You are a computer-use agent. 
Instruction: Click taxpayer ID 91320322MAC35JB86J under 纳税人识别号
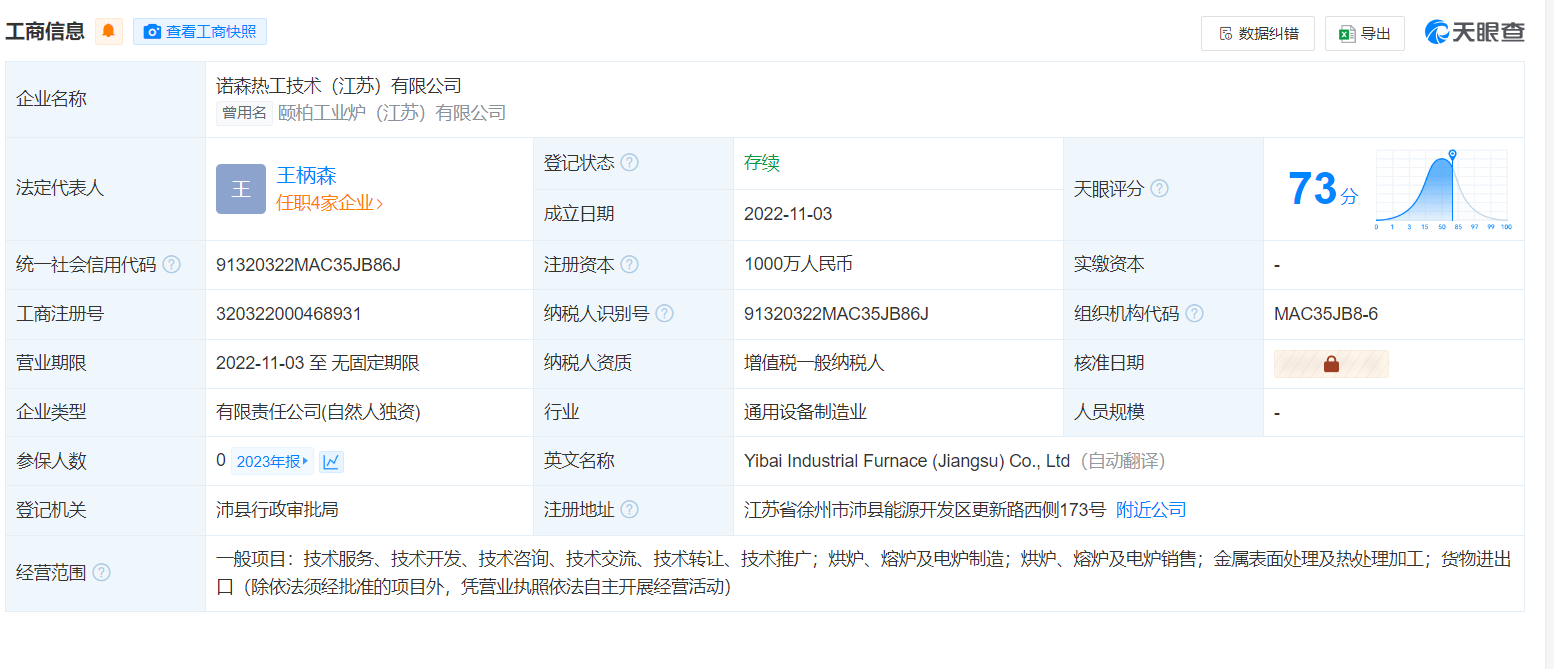[x=836, y=314]
